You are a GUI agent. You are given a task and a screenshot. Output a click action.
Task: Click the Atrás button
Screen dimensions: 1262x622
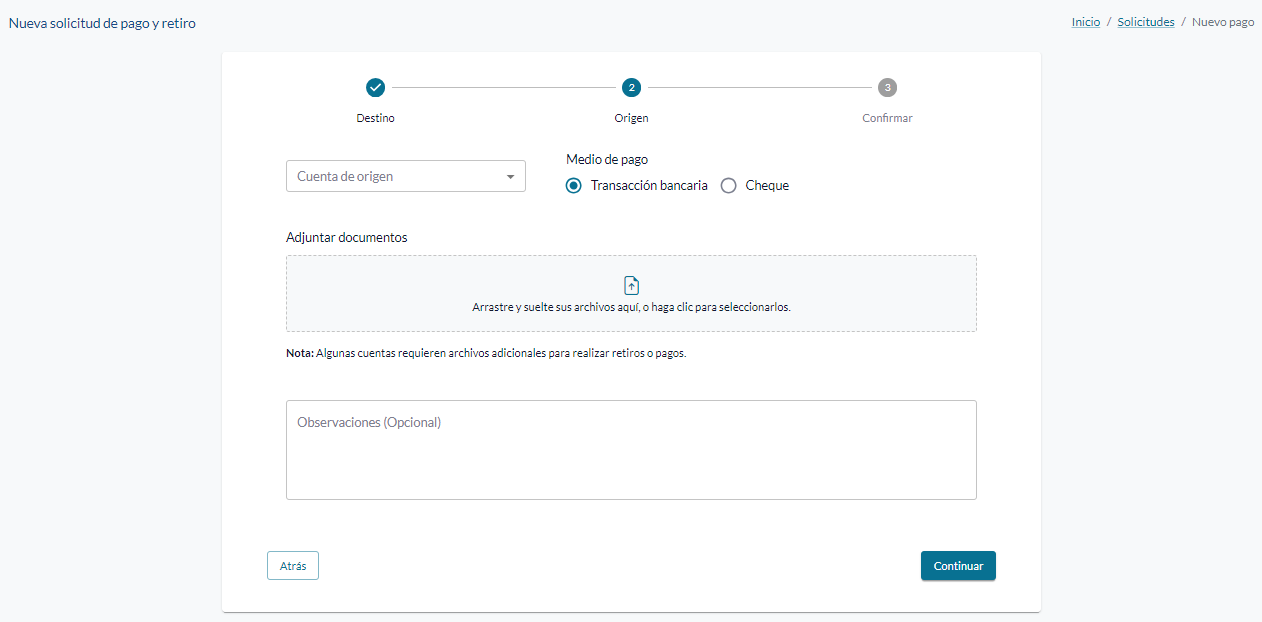click(x=293, y=566)
